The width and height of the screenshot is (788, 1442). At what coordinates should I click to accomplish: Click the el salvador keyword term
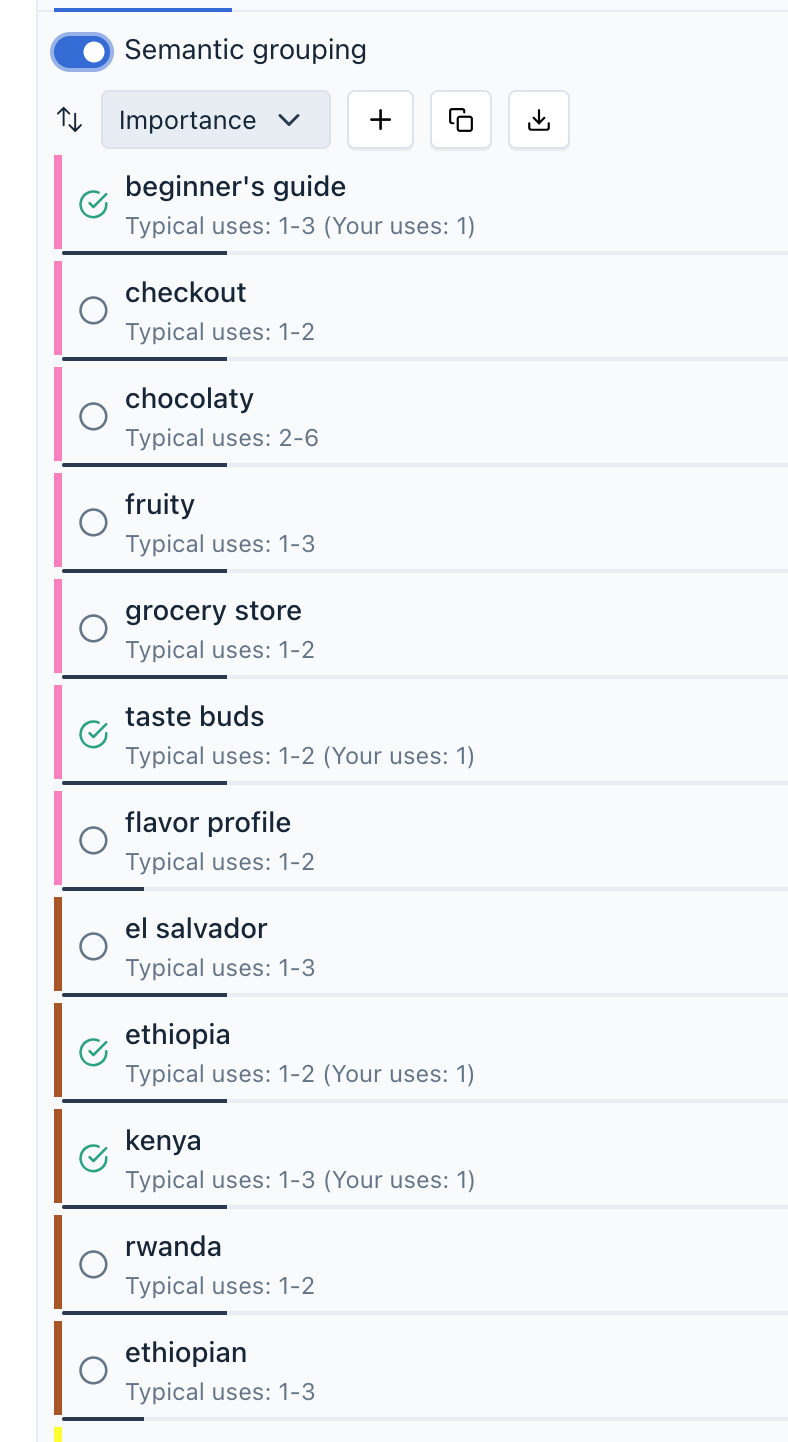[x=196, y=929]
